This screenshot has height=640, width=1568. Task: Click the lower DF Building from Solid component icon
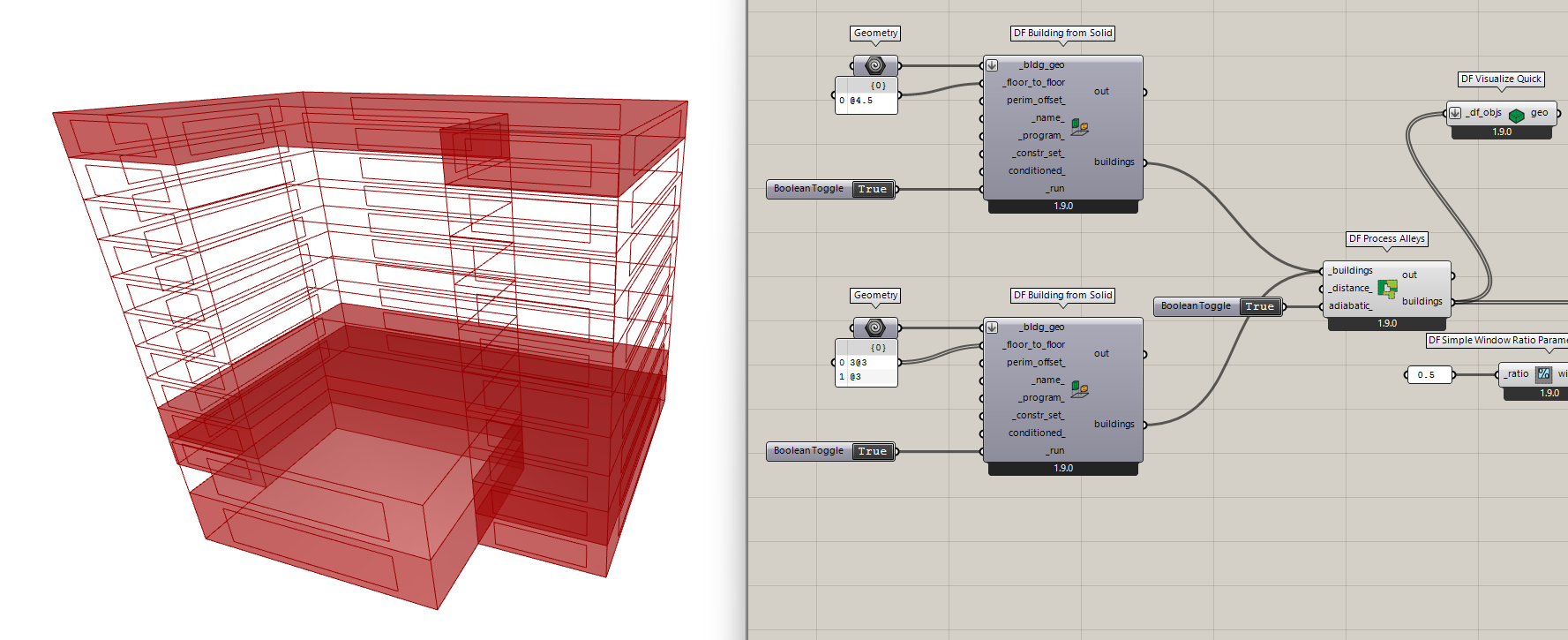(x=1079, y=389)
